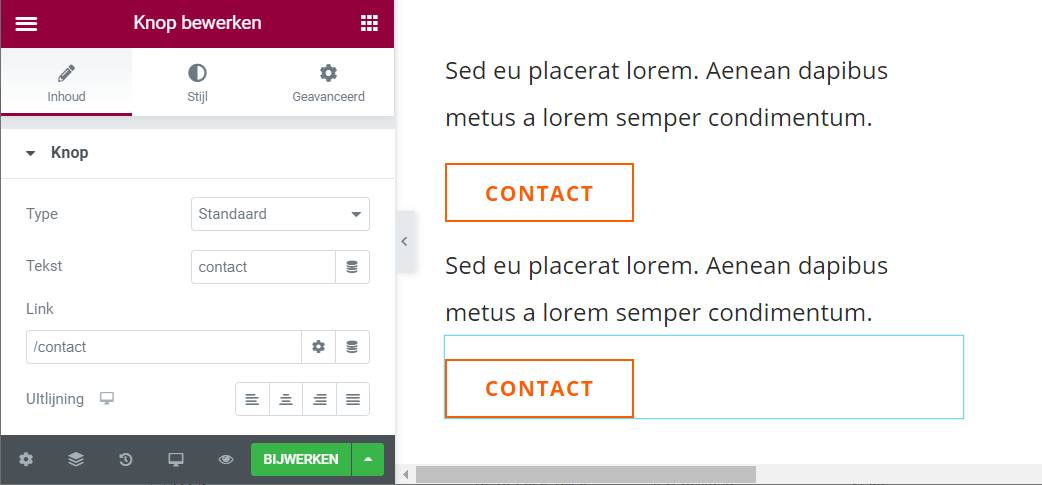Image resolution: width=1042 pixels, height=485 pixels.
Task: Open the hamburger menu in Elementor header
Action: [26, 24]
